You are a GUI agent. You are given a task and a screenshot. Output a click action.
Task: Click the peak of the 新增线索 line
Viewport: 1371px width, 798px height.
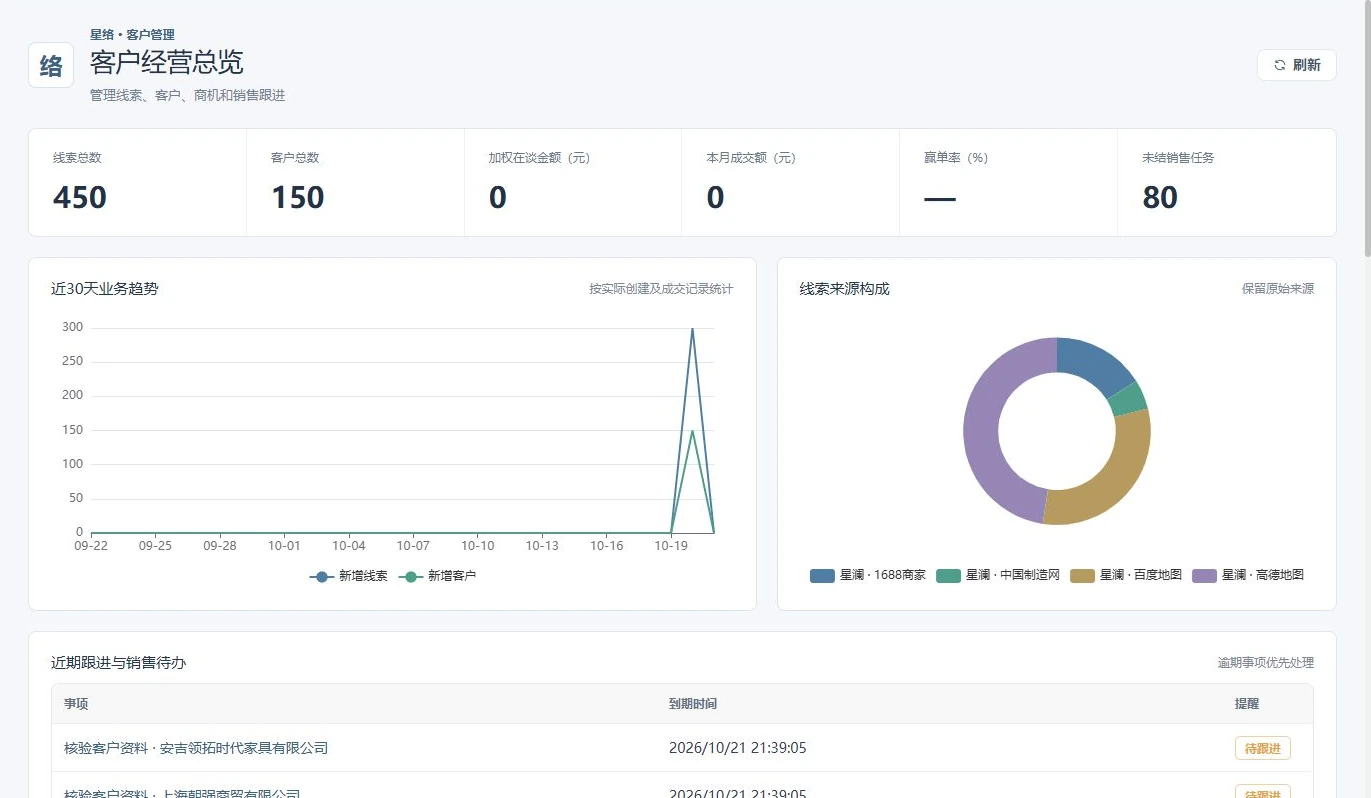click(692, 328)
